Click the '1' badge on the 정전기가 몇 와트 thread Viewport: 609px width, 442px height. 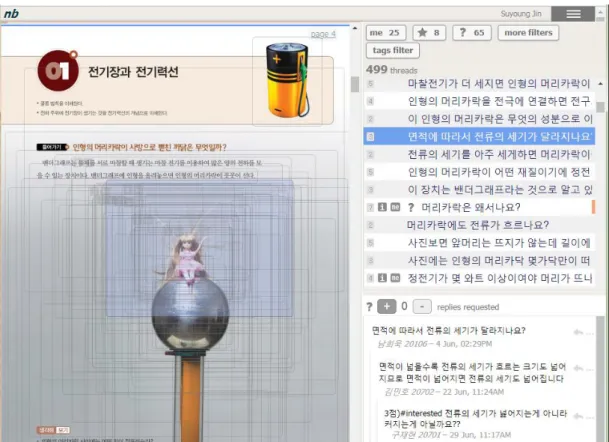coord(382,278)
